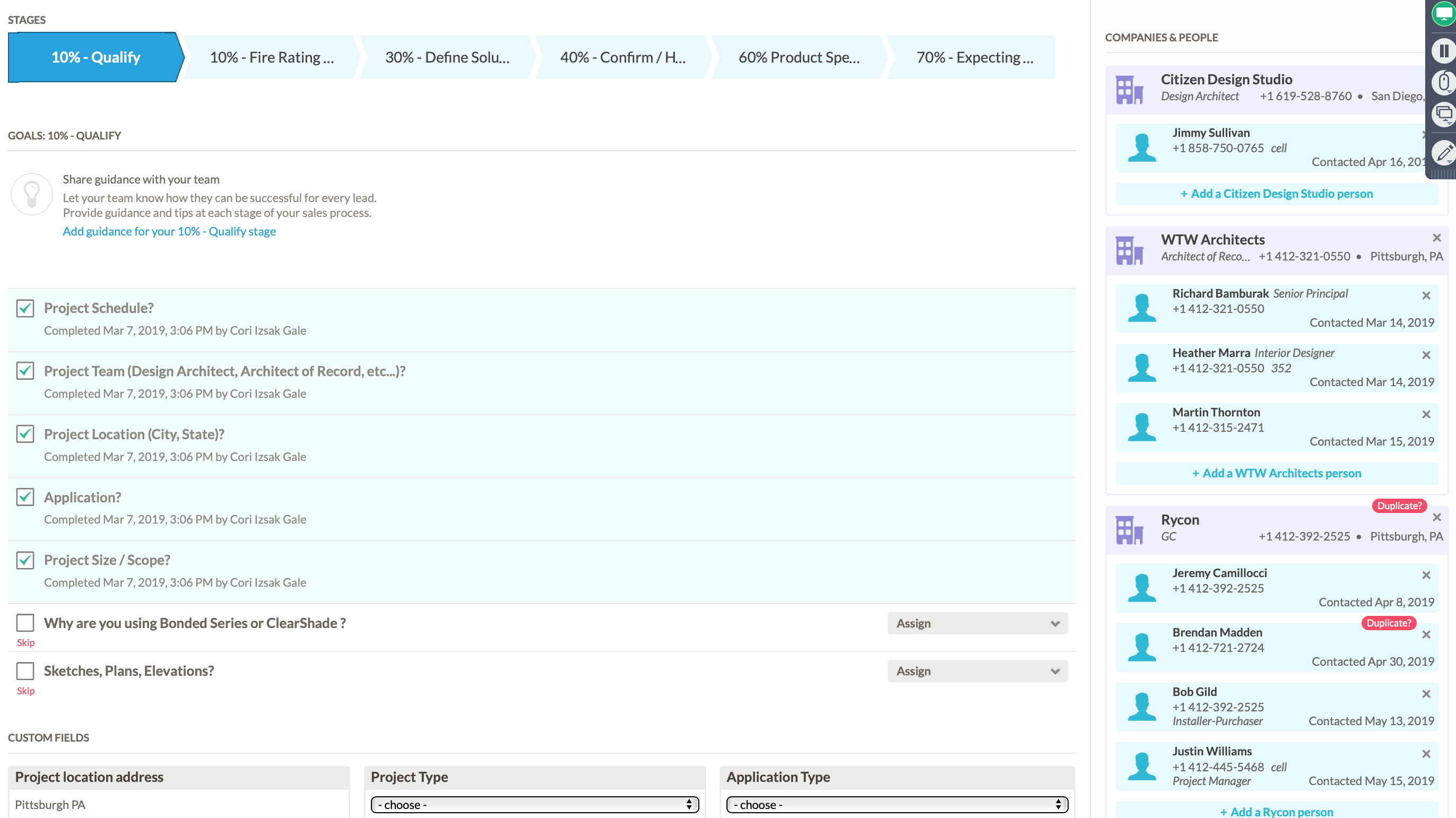Click Add a WTW Architects person button
This screenshot has width=1456, height=818.
1277,473
